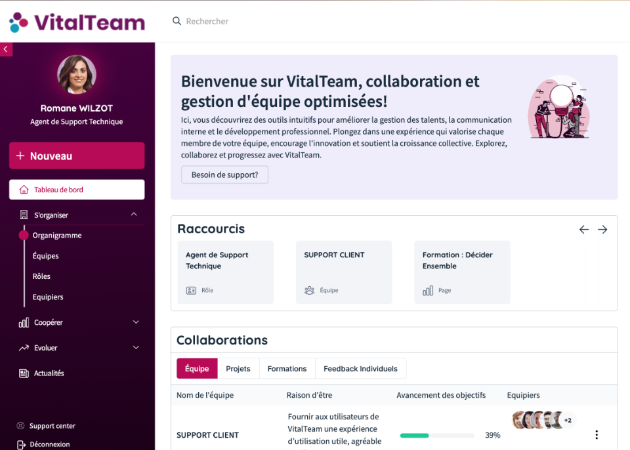Select the Équipe collaborations tab
Viewport: 630px width, 450px height.
tap(197, 368)
